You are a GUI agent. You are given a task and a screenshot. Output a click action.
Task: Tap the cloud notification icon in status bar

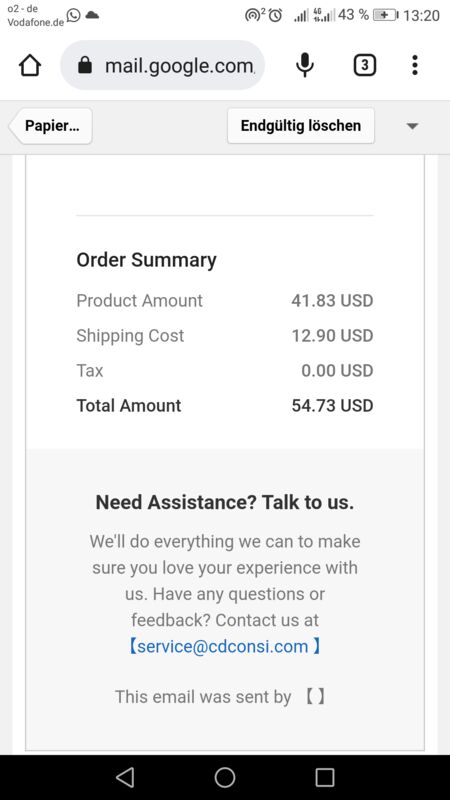click(92, 15)
